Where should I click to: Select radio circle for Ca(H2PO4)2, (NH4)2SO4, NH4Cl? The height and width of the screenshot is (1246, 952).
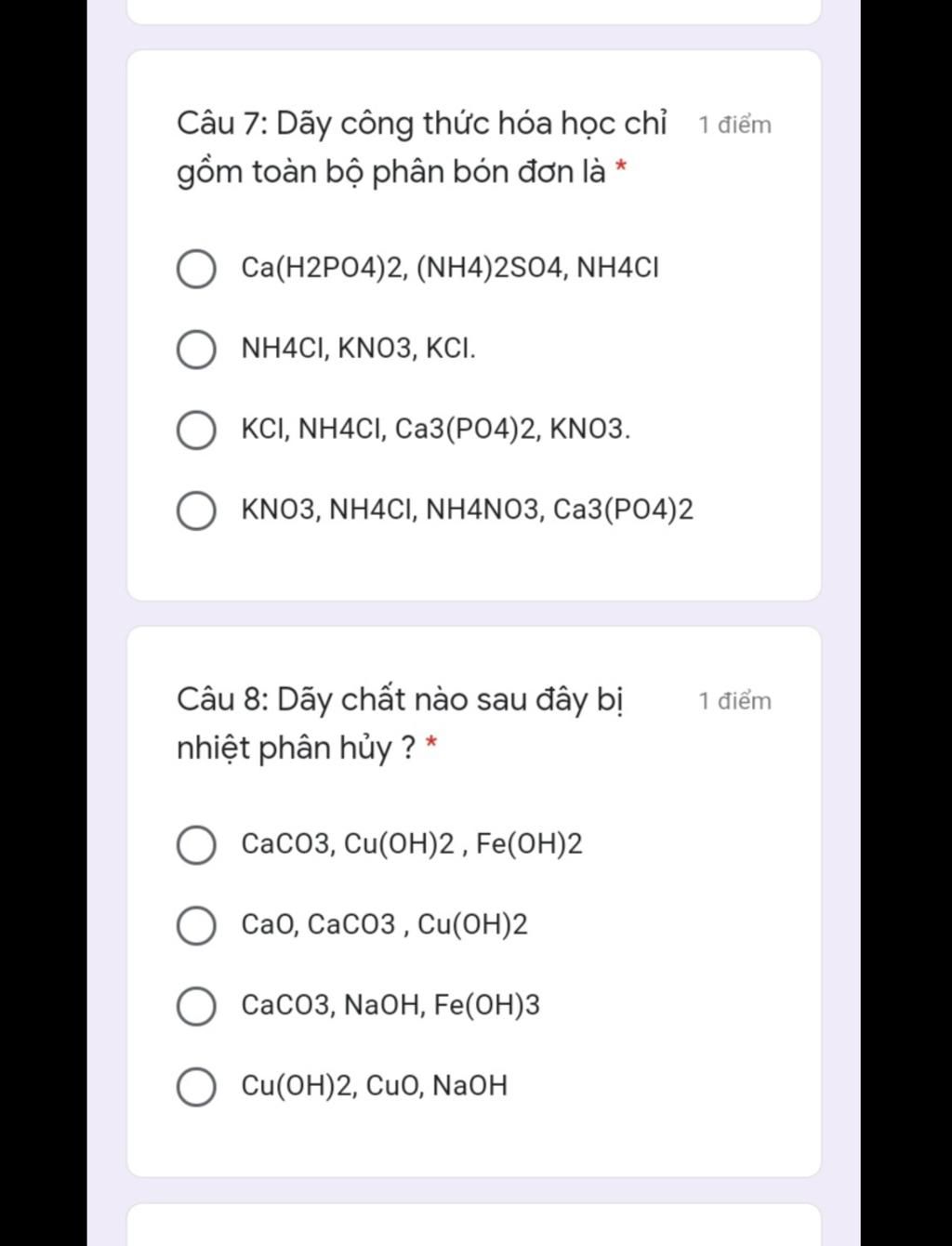(196, 269)
